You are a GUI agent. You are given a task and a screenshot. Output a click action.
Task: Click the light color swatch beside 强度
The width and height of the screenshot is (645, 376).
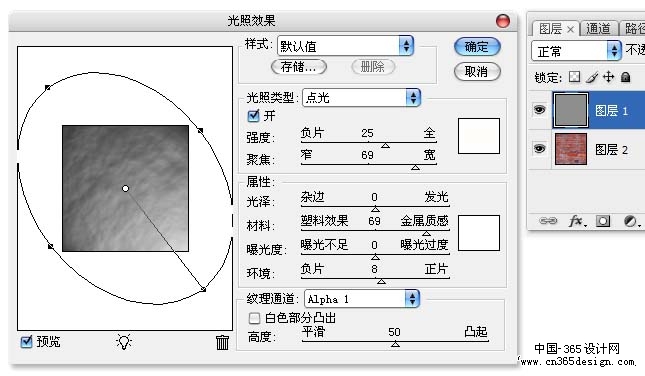click(479, 136)
